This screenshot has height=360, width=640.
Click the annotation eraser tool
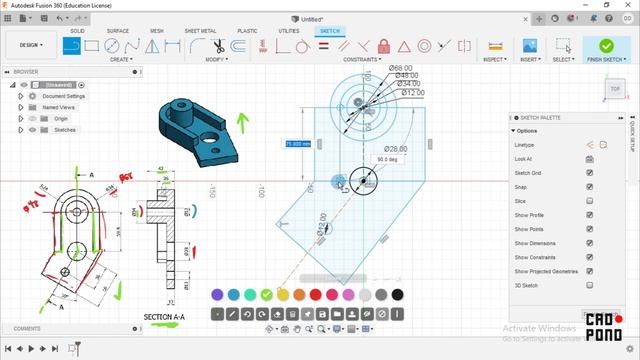click(277, 314)
